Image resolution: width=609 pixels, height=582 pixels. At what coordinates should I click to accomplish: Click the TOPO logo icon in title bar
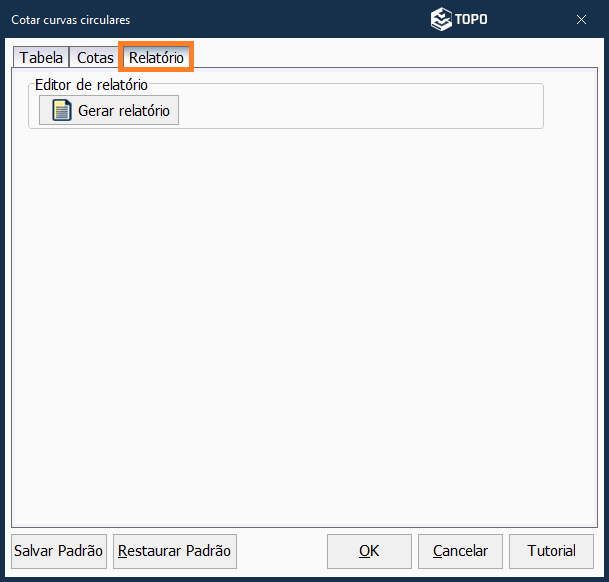point(441,19)
